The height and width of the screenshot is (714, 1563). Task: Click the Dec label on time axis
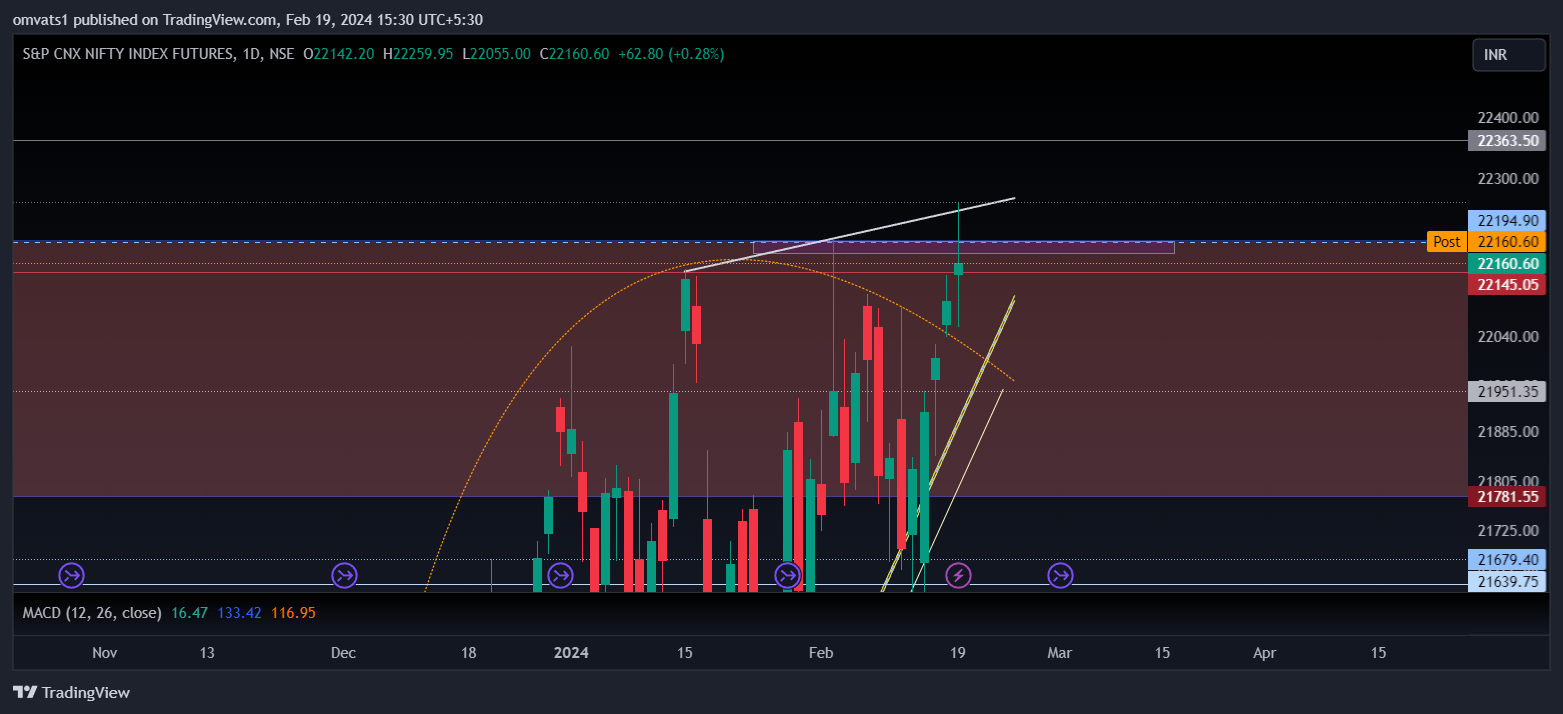343,653
